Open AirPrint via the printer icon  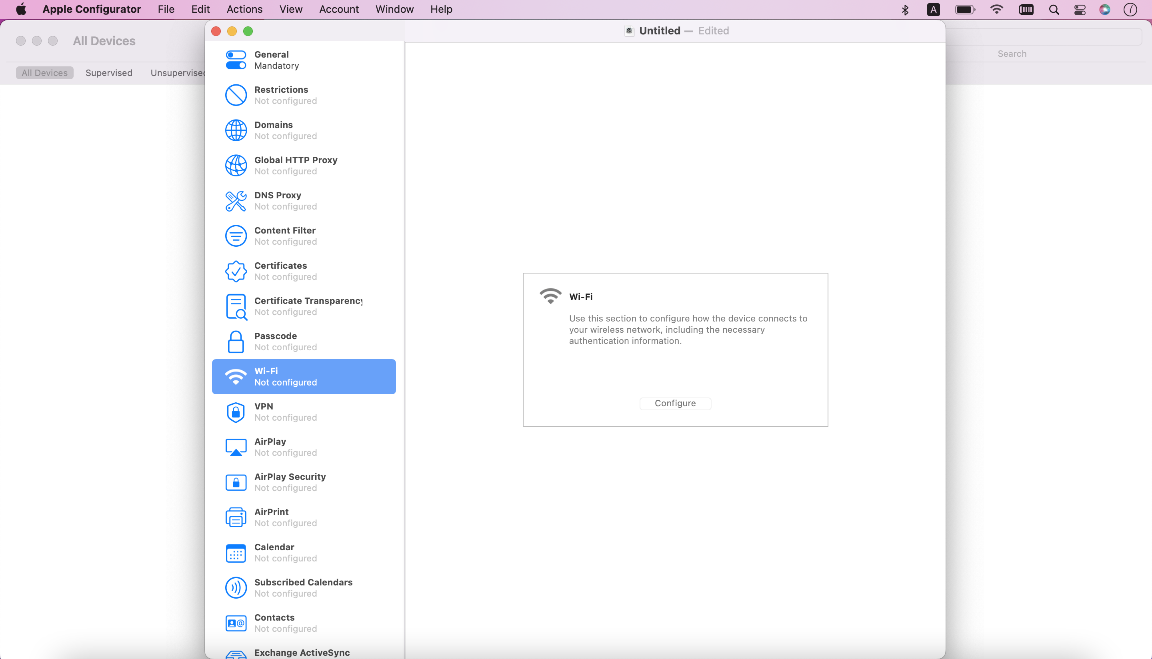pyautogui.click(x=236, y=518)
